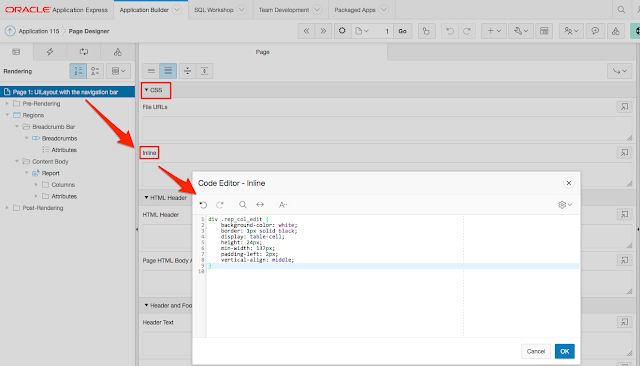Image resolution: width=640 pixels, height=366 pixels.
Task: Collapse the Content Body tree node
Action: (x=17, y=161)
